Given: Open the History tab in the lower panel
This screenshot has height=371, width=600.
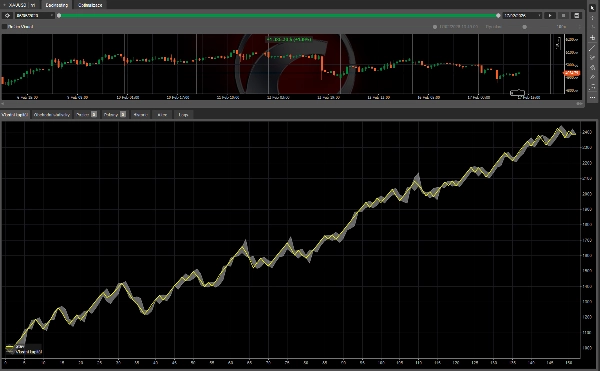Looking at the screenshot, I should (140, 114).
